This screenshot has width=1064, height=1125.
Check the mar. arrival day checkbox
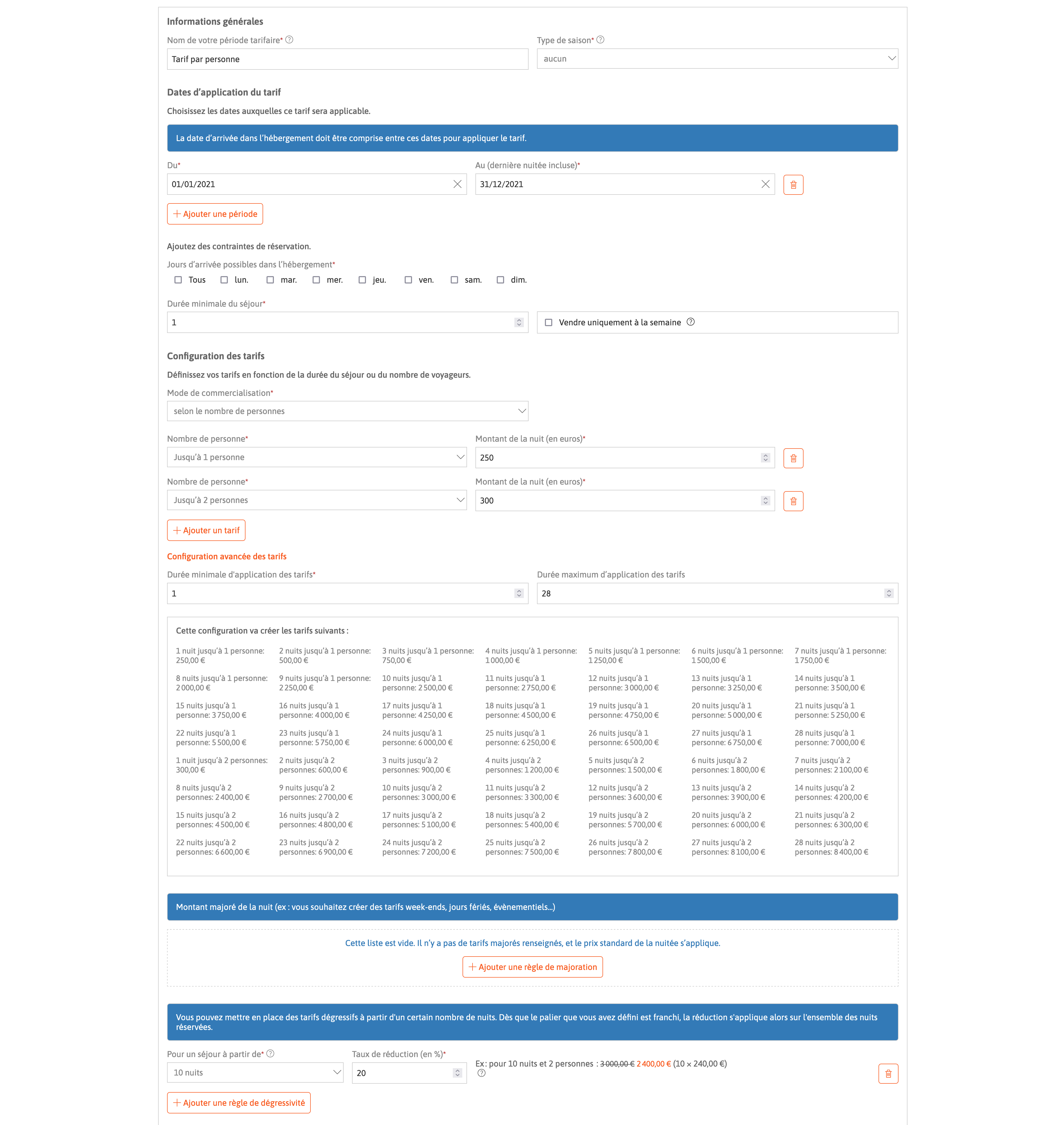(x=270, y=280)
